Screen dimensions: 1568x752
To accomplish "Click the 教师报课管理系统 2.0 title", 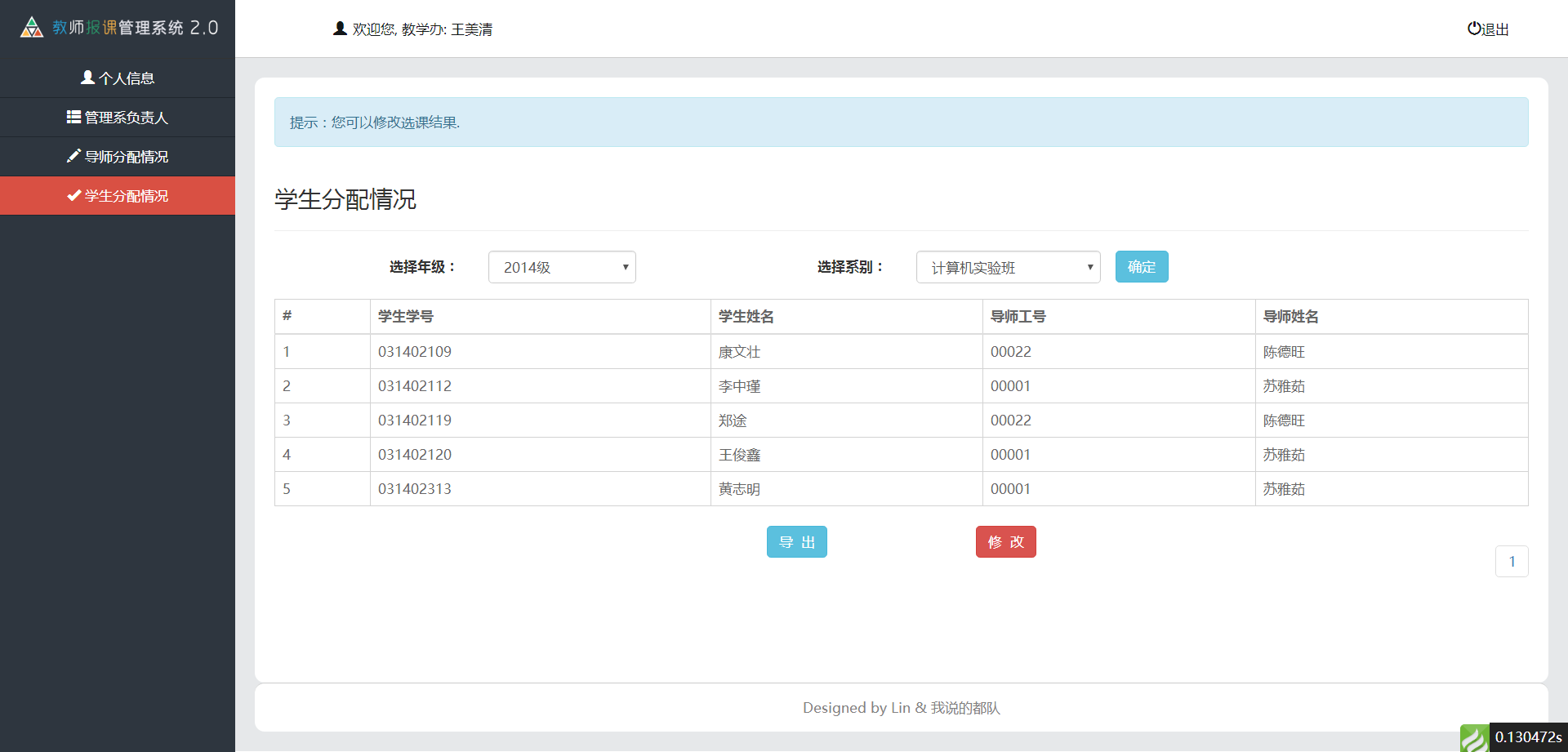I will coord(136,28).
